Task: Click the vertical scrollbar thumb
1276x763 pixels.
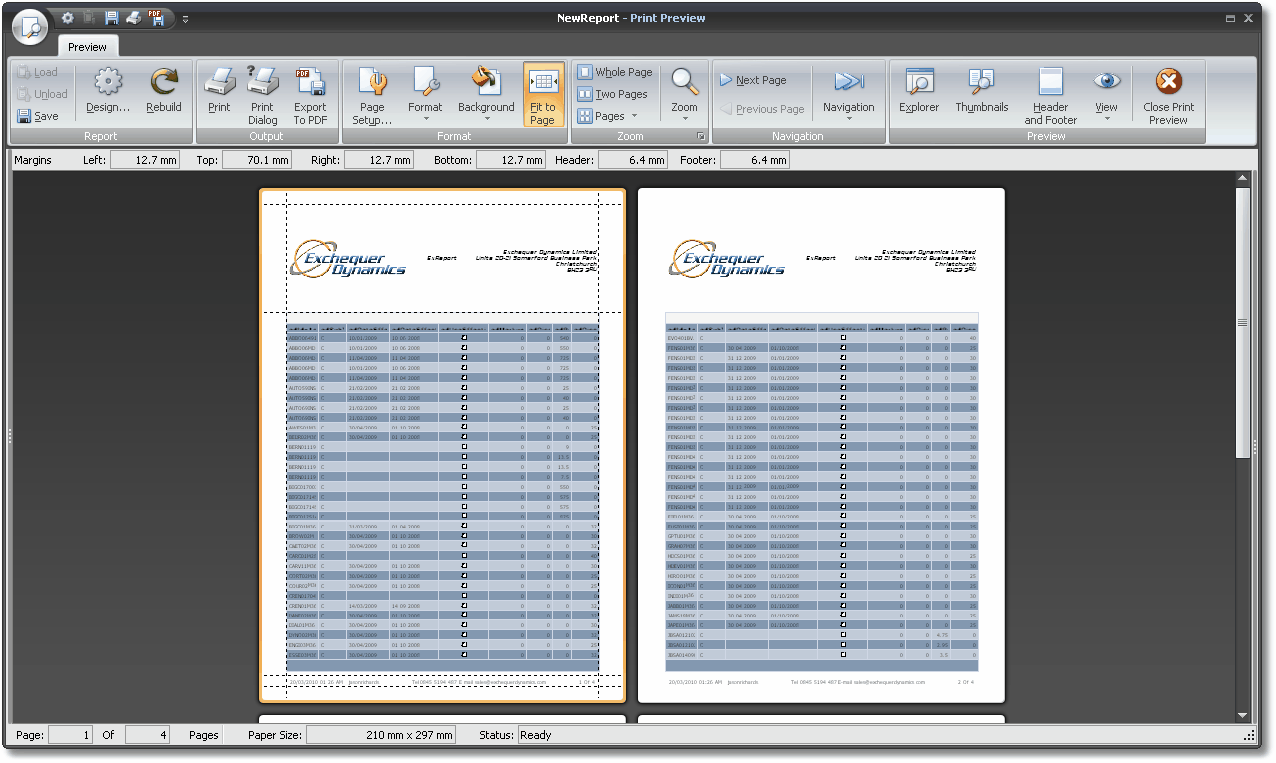Action: 1243,322
